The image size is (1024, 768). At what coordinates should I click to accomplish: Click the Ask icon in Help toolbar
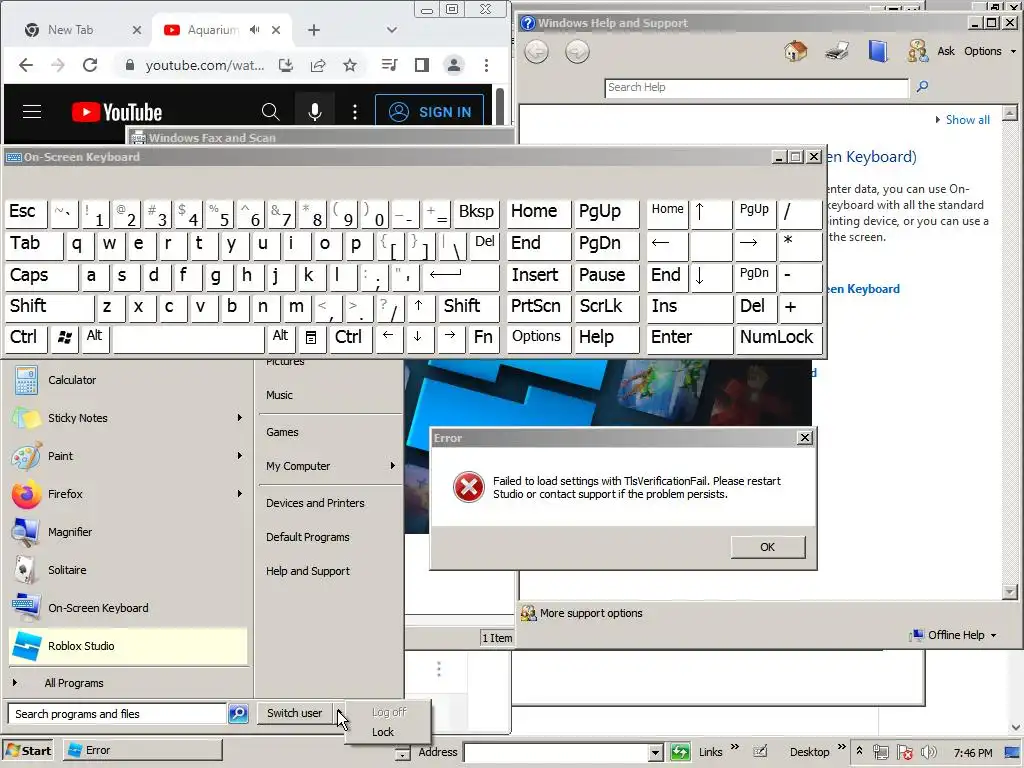pyautogui.click(x=918, y=50)
